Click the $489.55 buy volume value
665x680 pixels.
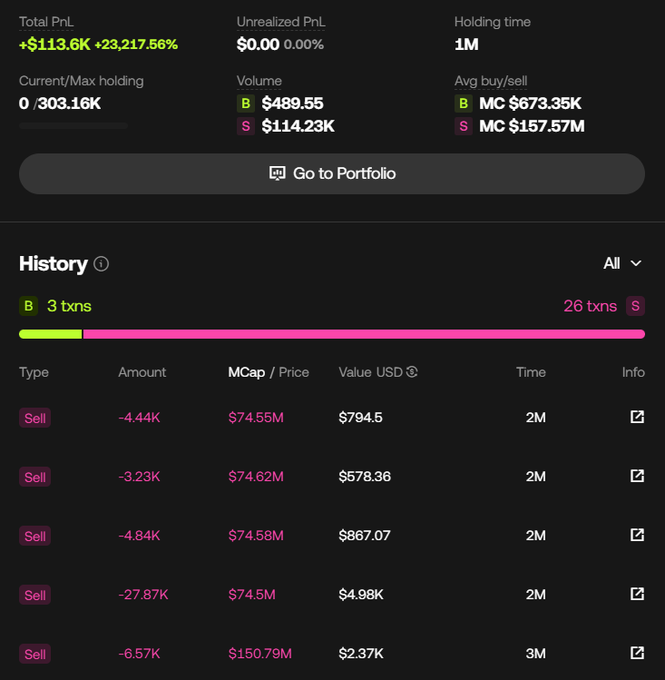pos(292,103)
